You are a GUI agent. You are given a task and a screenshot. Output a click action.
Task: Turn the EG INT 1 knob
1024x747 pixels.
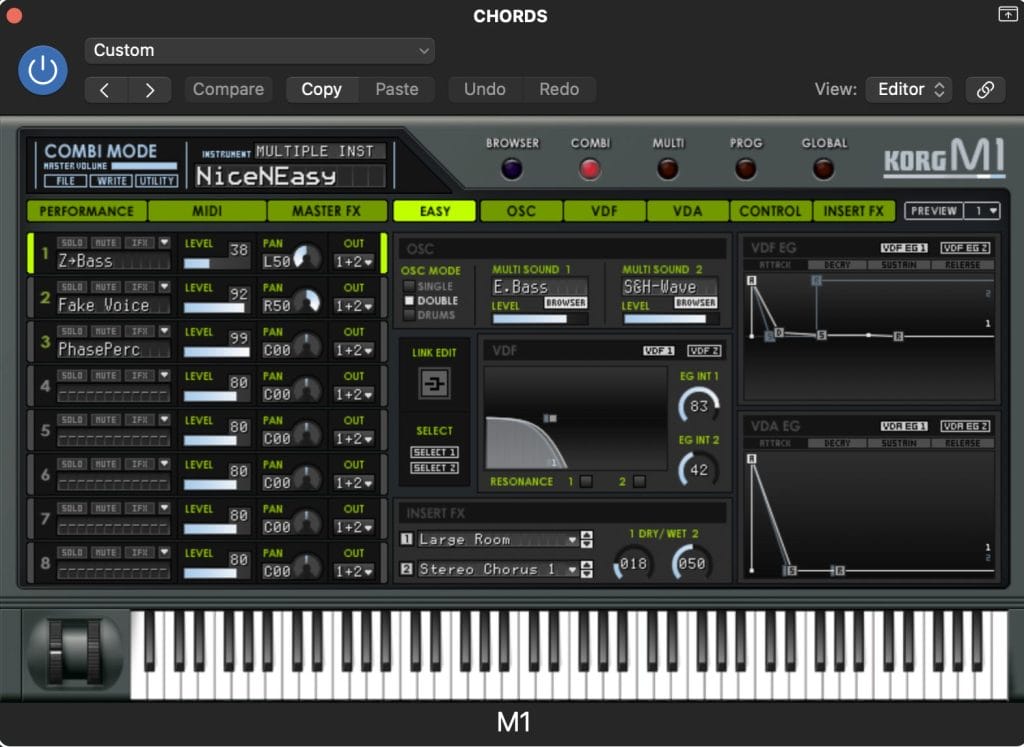(698, 406)
